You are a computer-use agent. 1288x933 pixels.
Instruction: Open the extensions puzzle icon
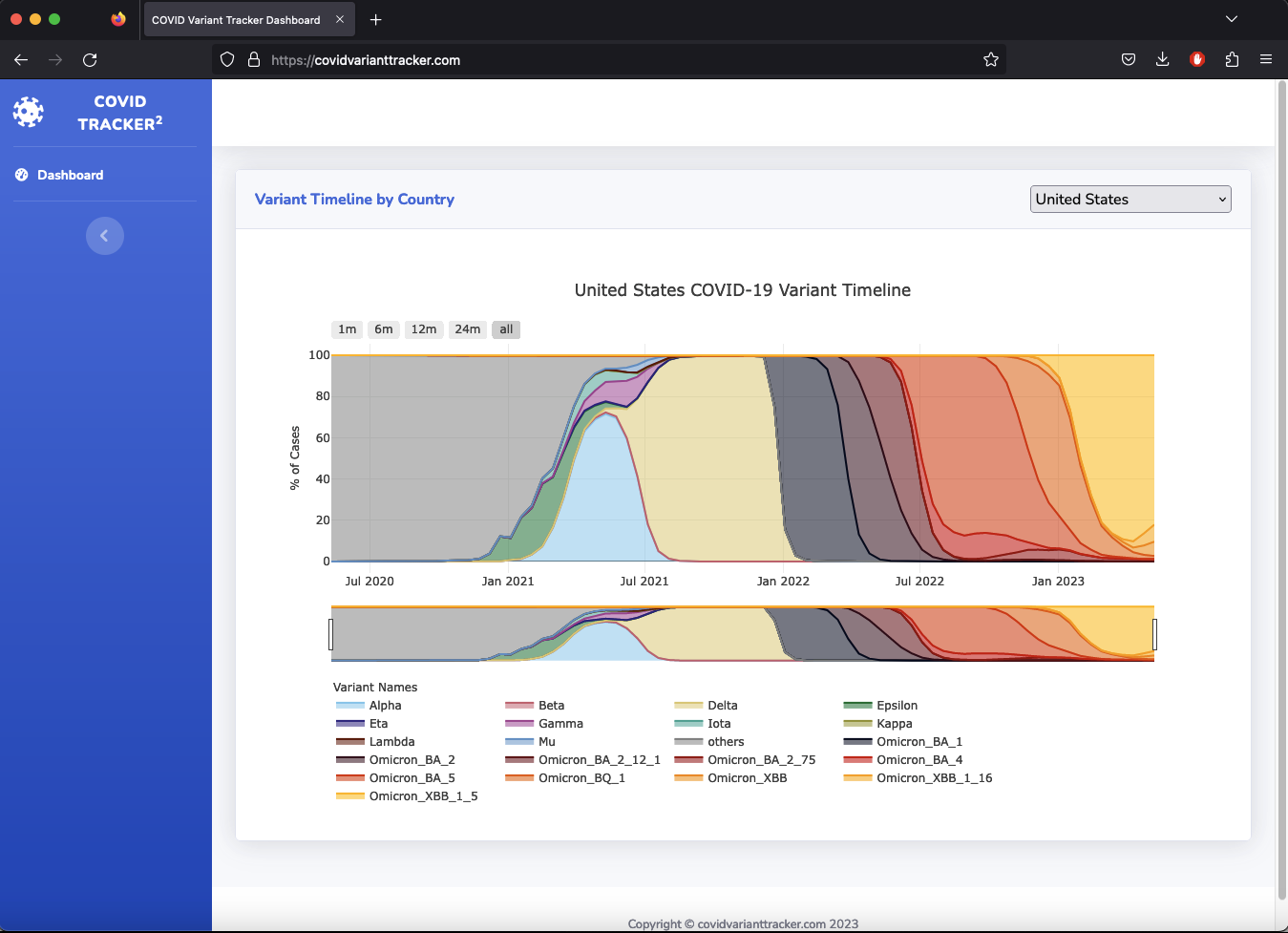1232,59
